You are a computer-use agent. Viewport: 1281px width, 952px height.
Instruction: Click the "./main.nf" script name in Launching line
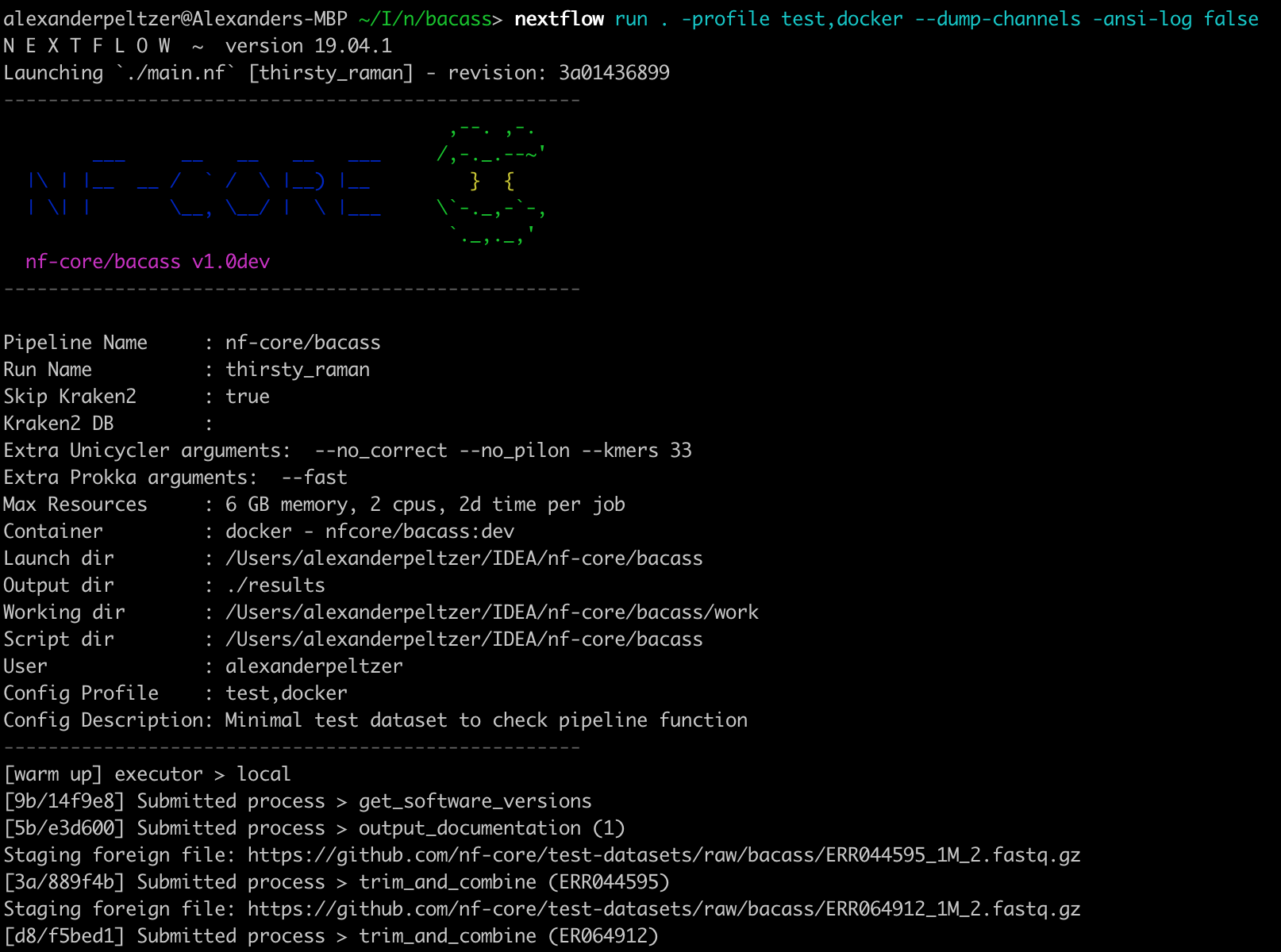pyautogui.click(x=175, y=73)
